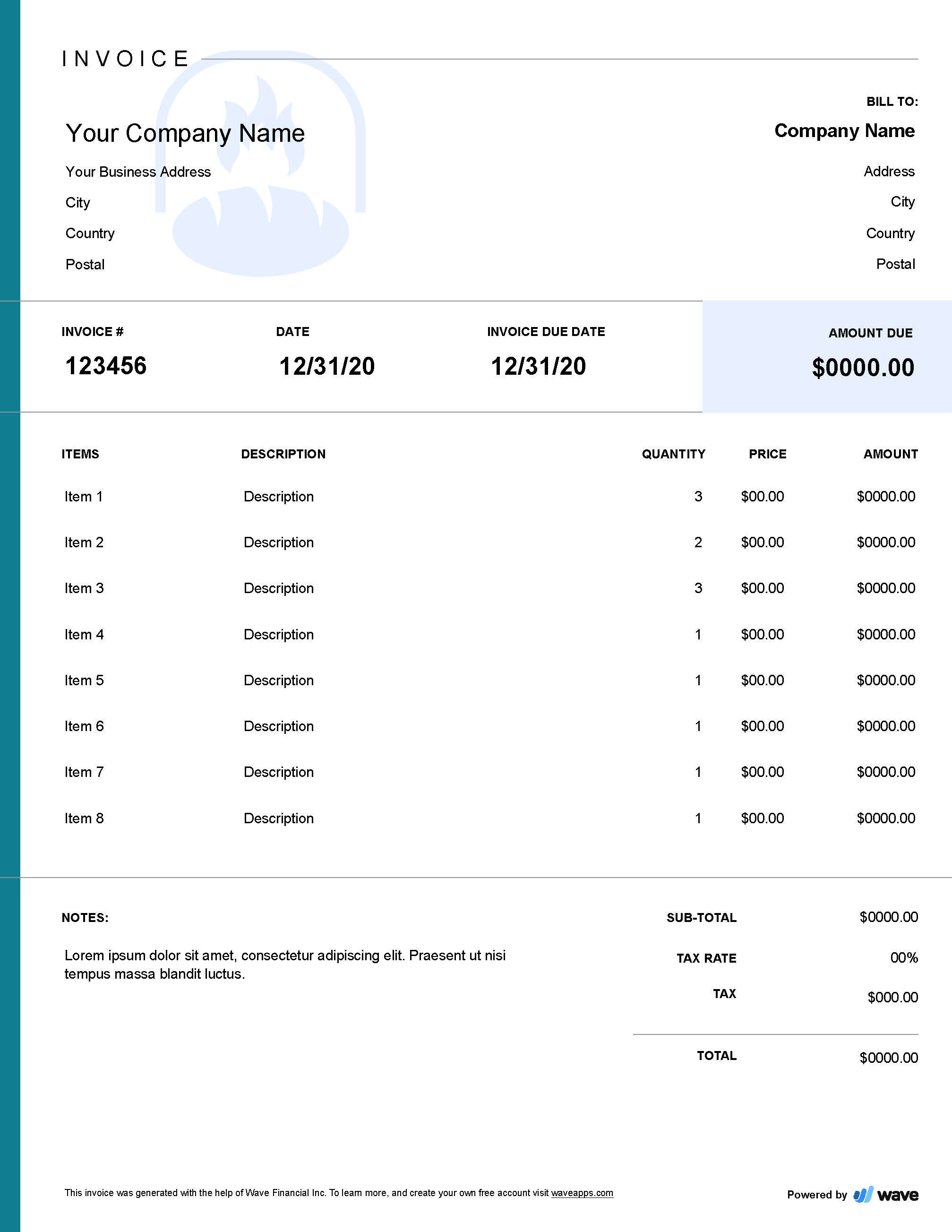Click the DESCRIPTION column header

283,454
